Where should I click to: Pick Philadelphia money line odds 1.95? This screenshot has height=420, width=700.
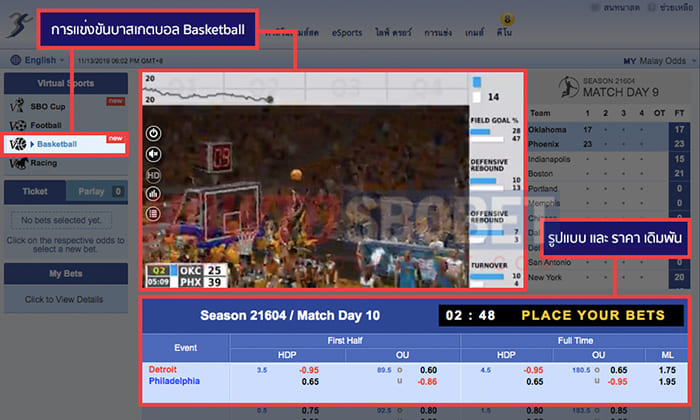pos(667,382)
